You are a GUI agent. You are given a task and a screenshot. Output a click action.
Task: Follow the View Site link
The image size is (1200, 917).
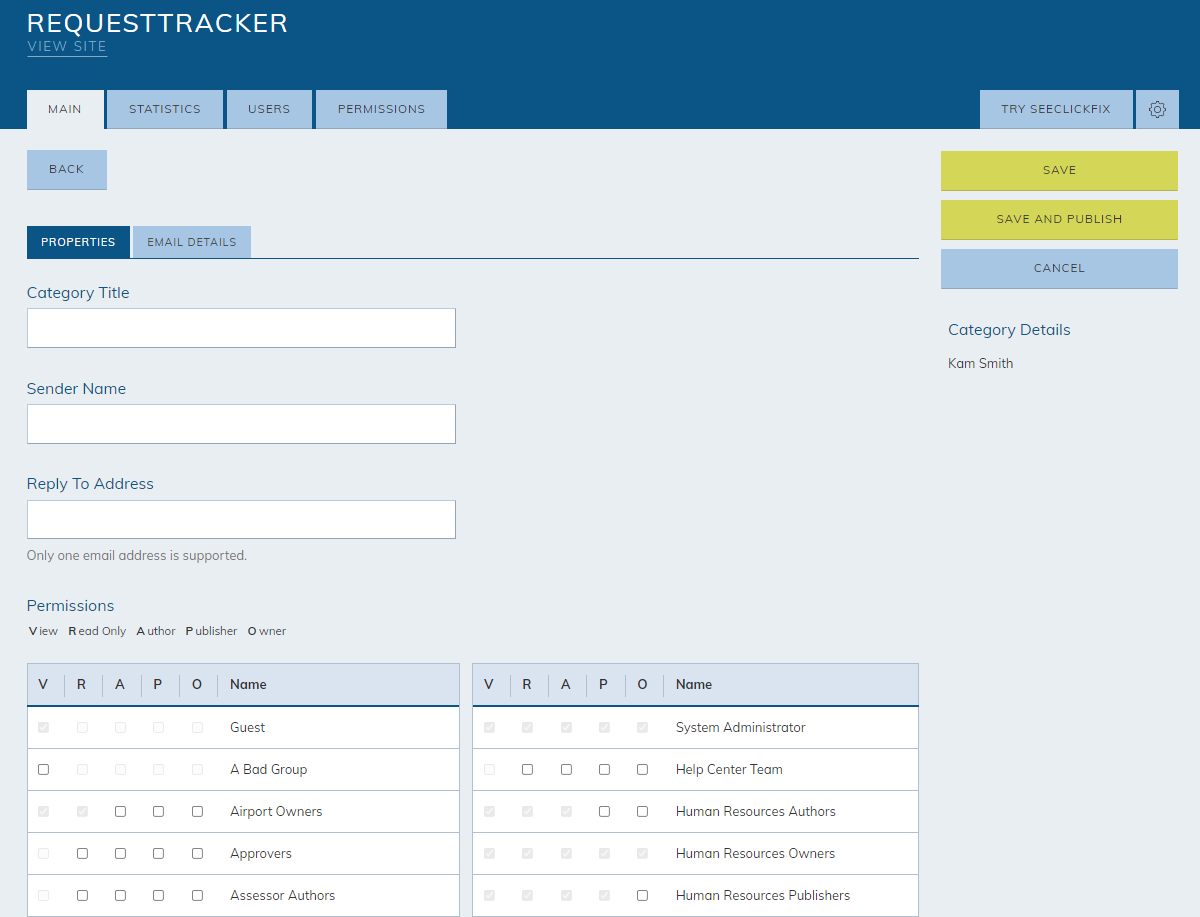pos(67,46)
